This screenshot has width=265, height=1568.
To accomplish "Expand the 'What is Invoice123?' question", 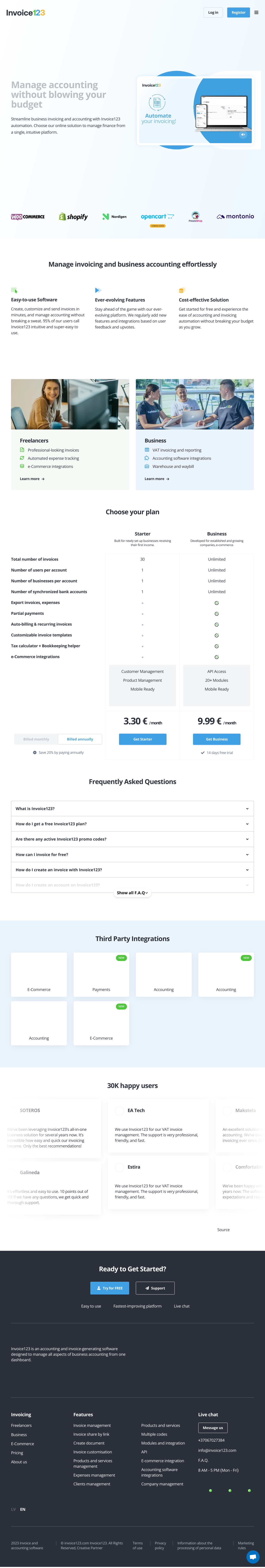I will click(x=132, y=808).
